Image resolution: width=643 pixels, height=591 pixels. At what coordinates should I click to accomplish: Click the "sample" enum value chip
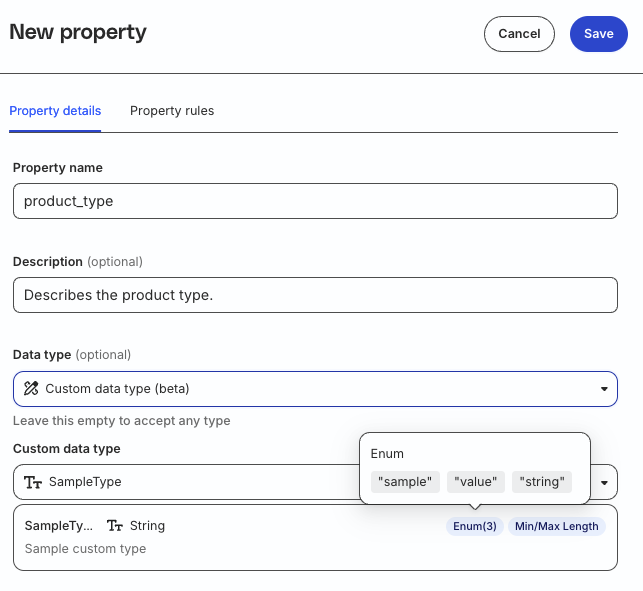(x=405, y=482)
